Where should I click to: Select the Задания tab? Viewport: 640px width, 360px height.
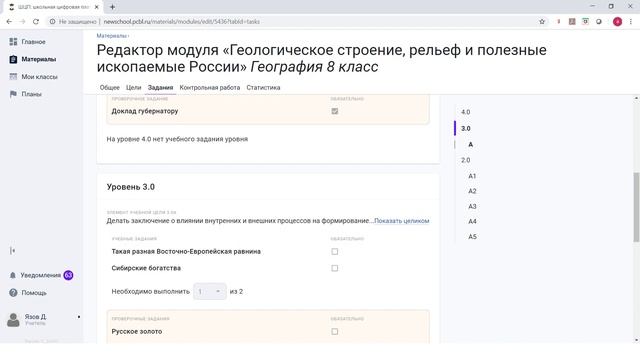[x=160, y=87]
